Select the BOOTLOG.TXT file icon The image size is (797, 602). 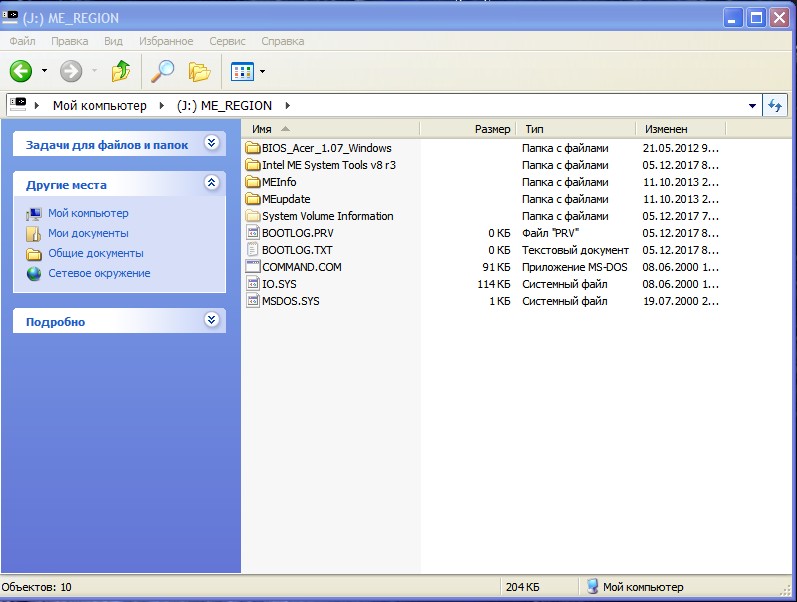point(253,250)
